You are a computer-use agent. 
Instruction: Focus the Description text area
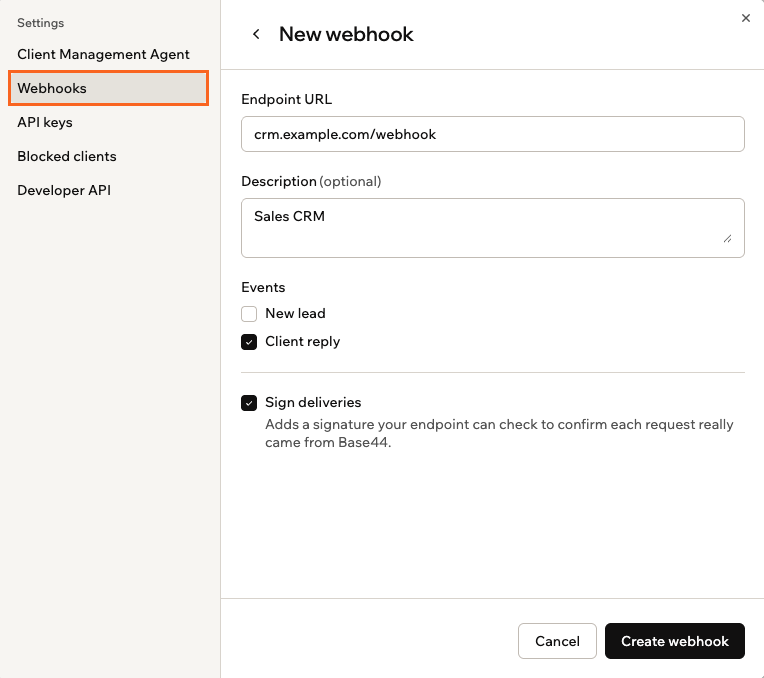pyautogui.click(x=493, y=228)
